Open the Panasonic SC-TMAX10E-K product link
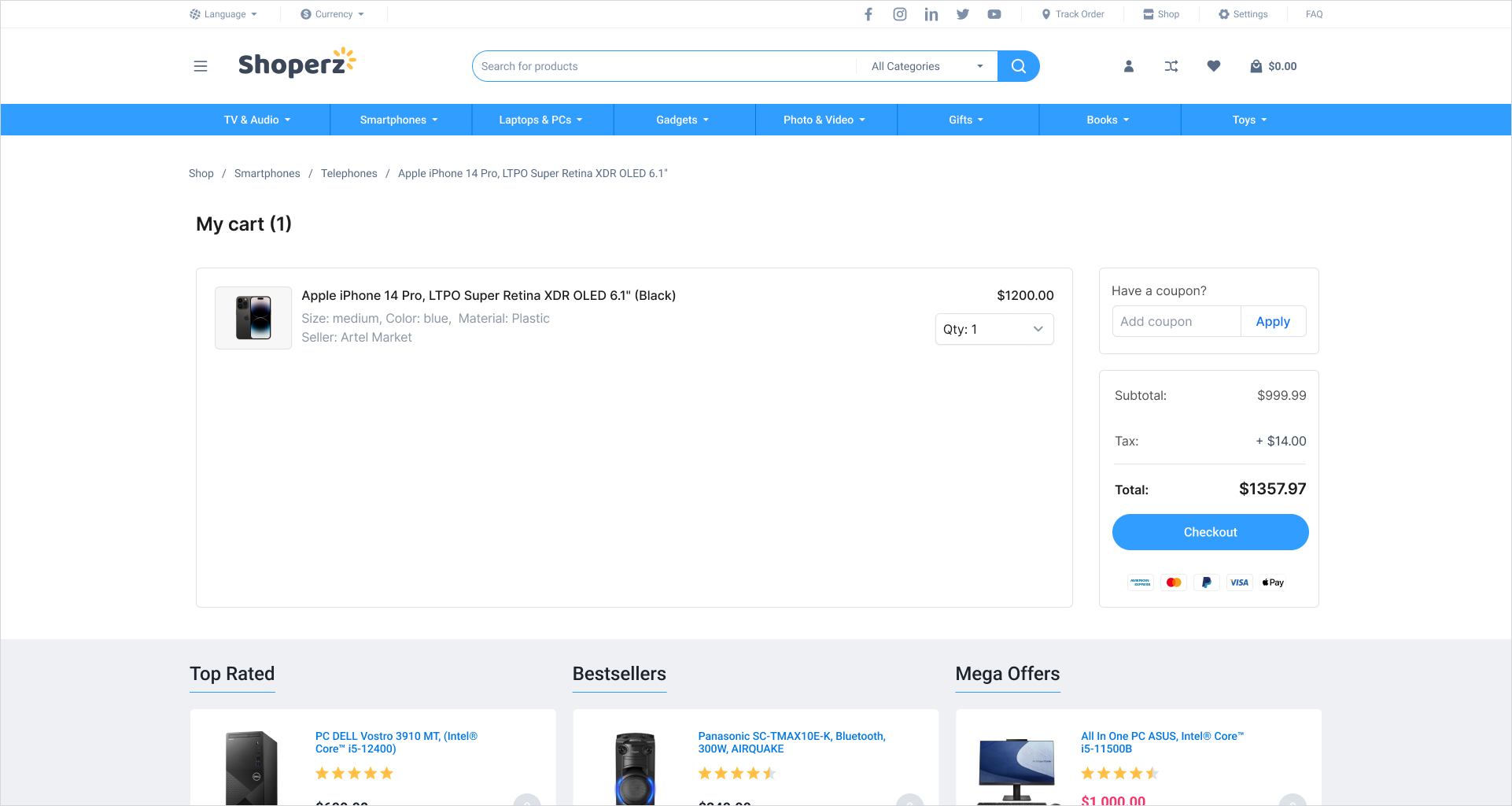1512x806 pixels. pyautogui.click(x=791, y=742)
